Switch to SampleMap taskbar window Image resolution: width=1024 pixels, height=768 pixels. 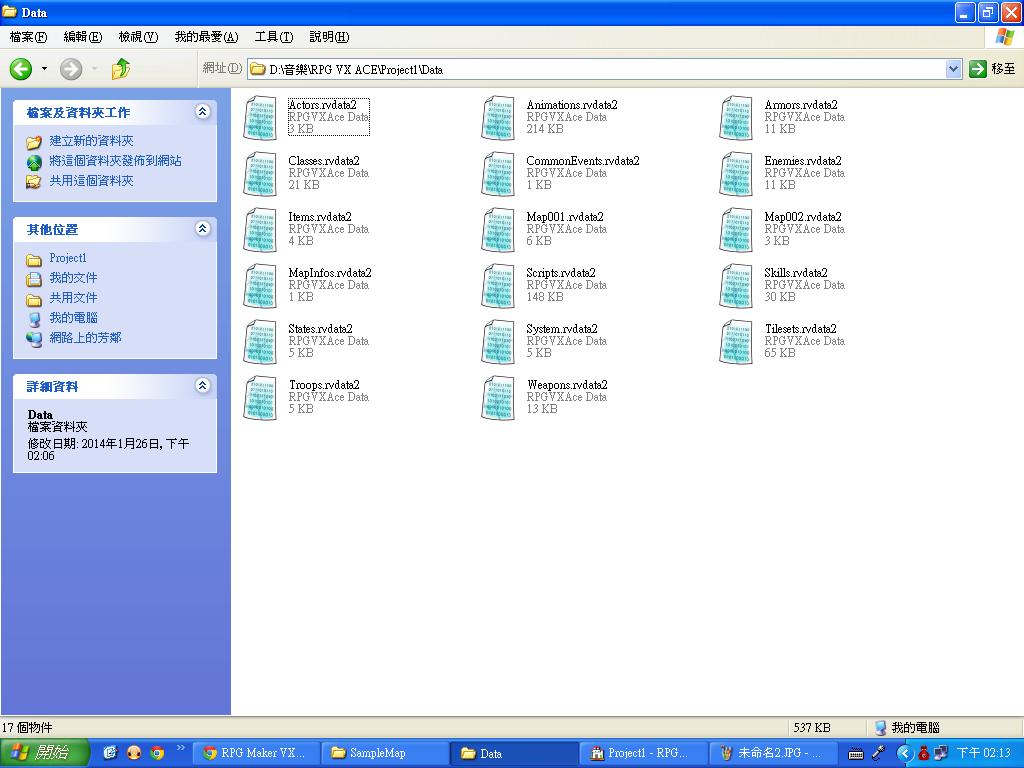pos(386,753)
